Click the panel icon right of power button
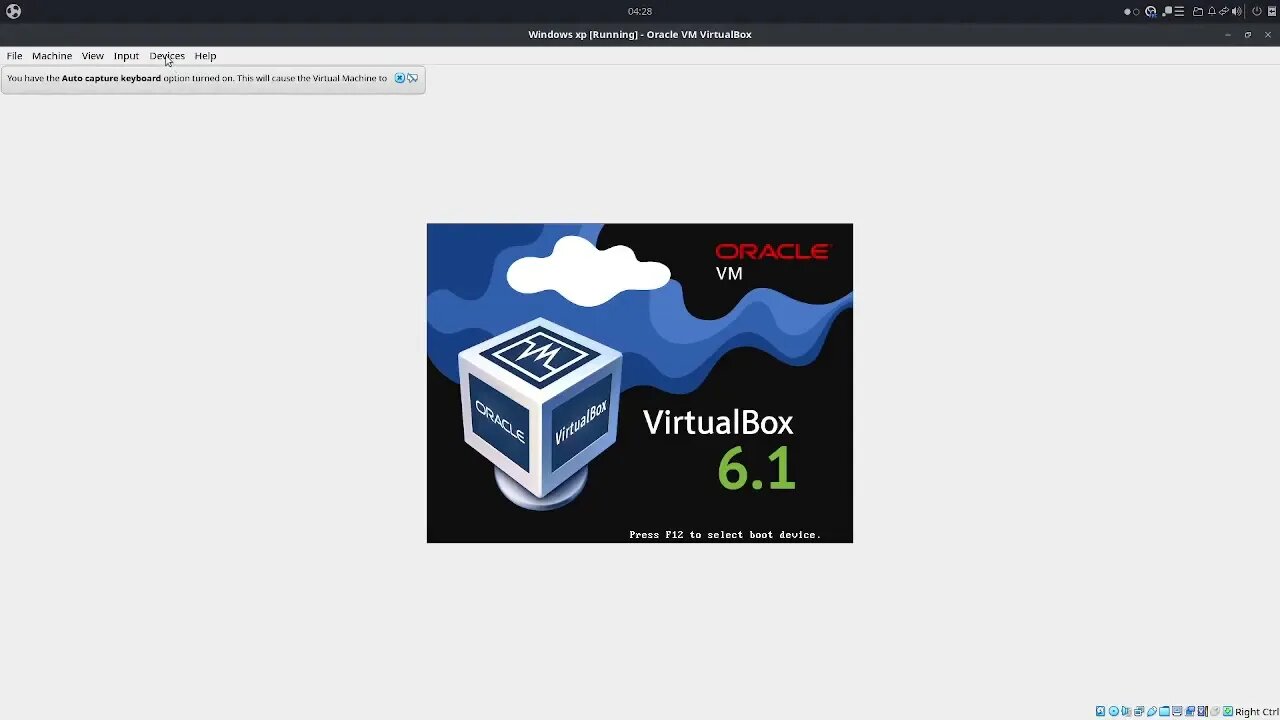The width and height of the screenshot is (1280, 720). coord(1272,11)
